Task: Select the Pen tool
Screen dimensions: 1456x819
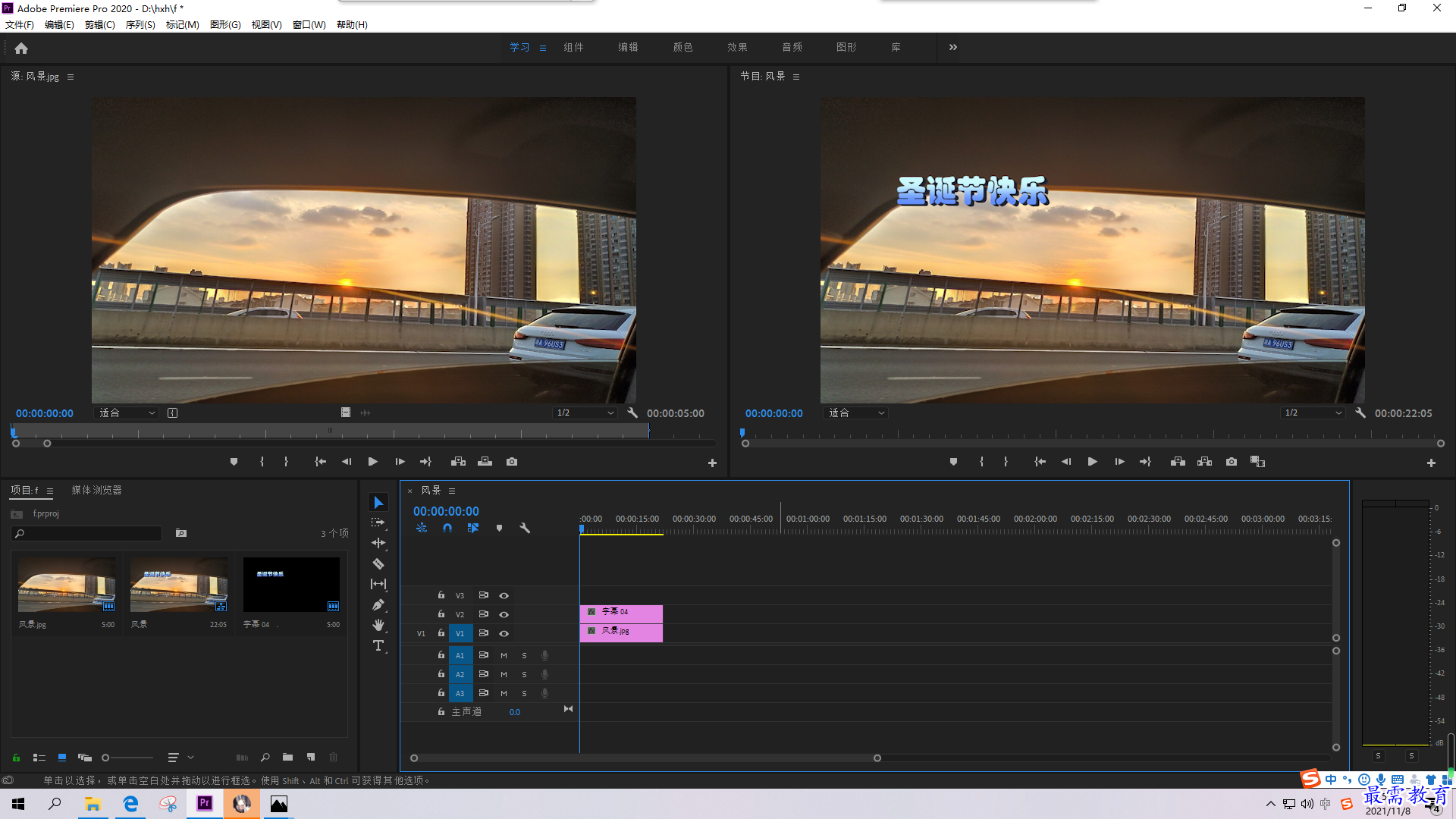Action: coord(378,604)
